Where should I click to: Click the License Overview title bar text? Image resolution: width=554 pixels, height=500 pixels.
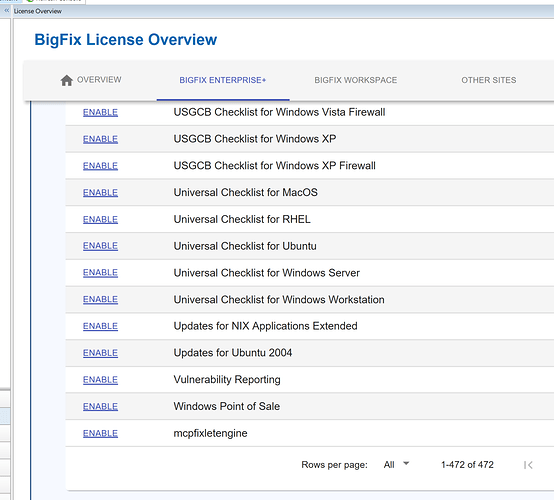(x=38, y=11)
